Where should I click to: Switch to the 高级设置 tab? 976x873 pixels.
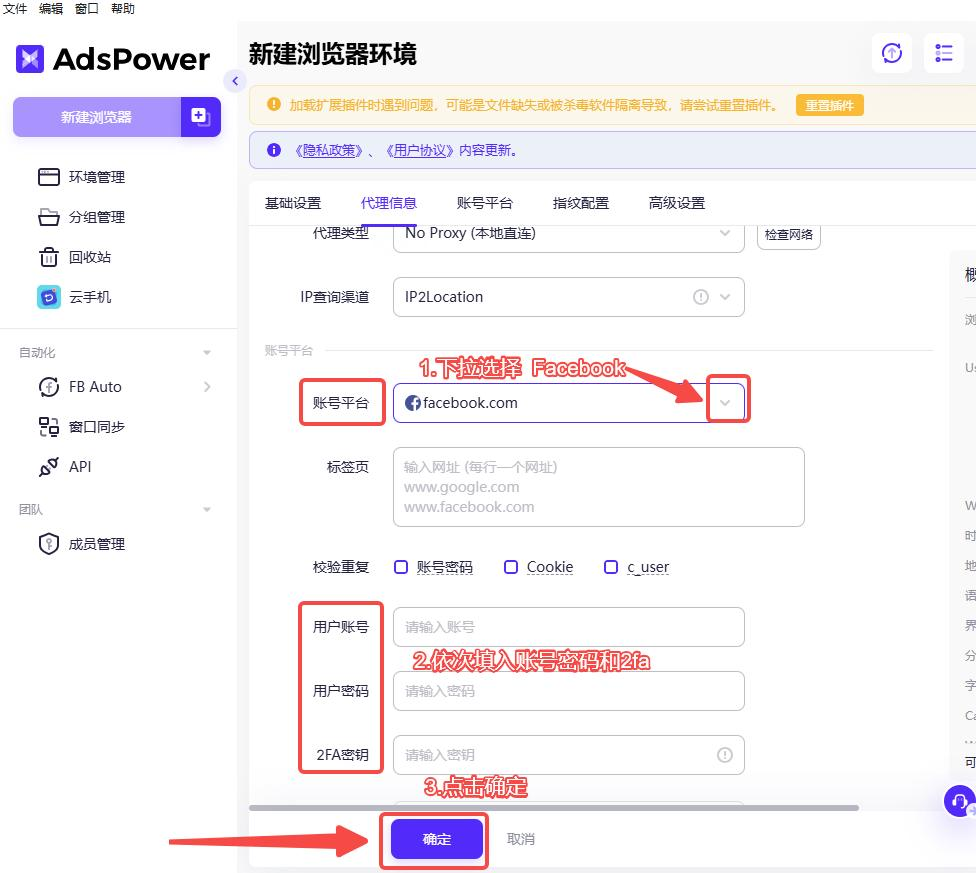[677, 203]
